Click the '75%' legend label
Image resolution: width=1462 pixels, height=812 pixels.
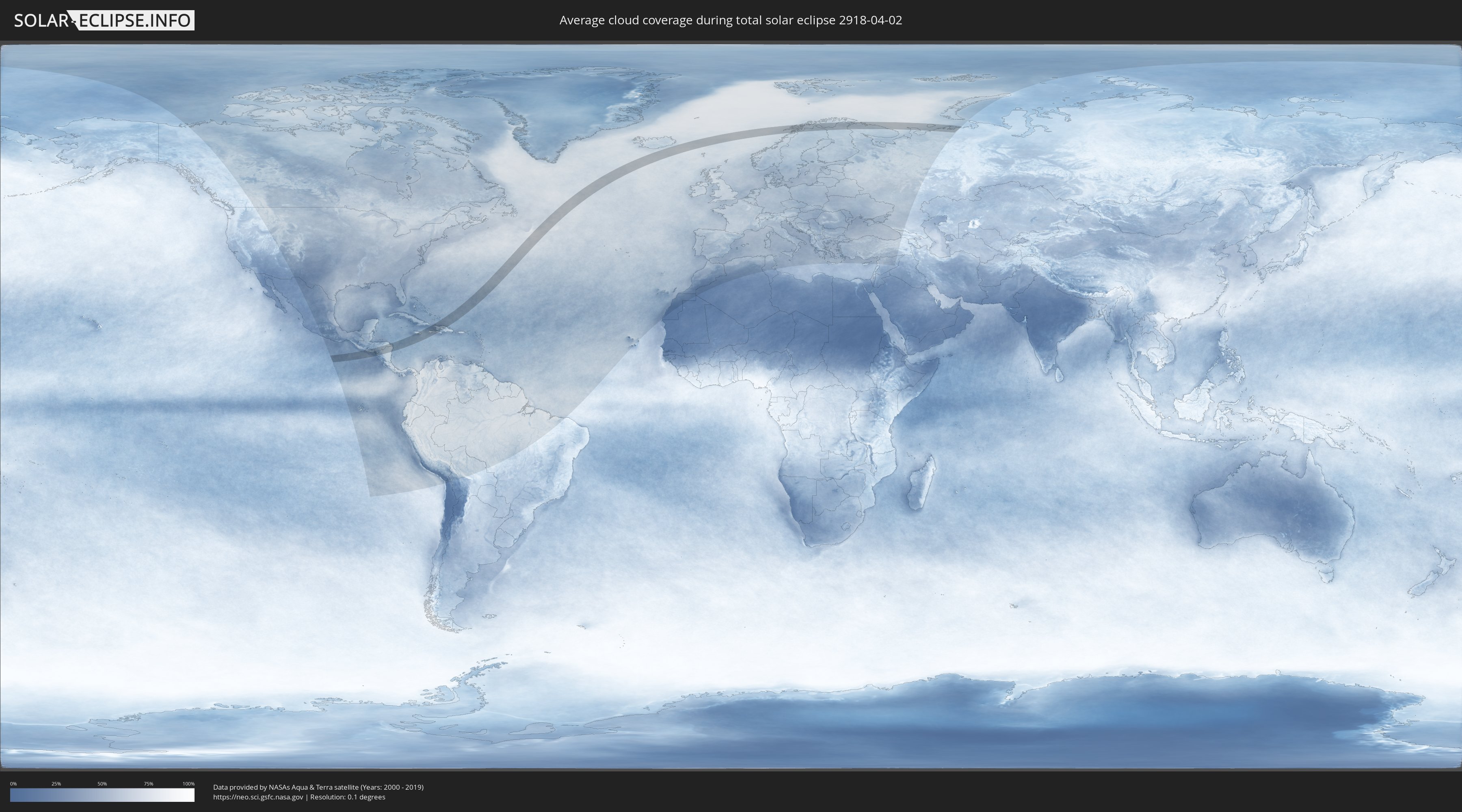148,784
